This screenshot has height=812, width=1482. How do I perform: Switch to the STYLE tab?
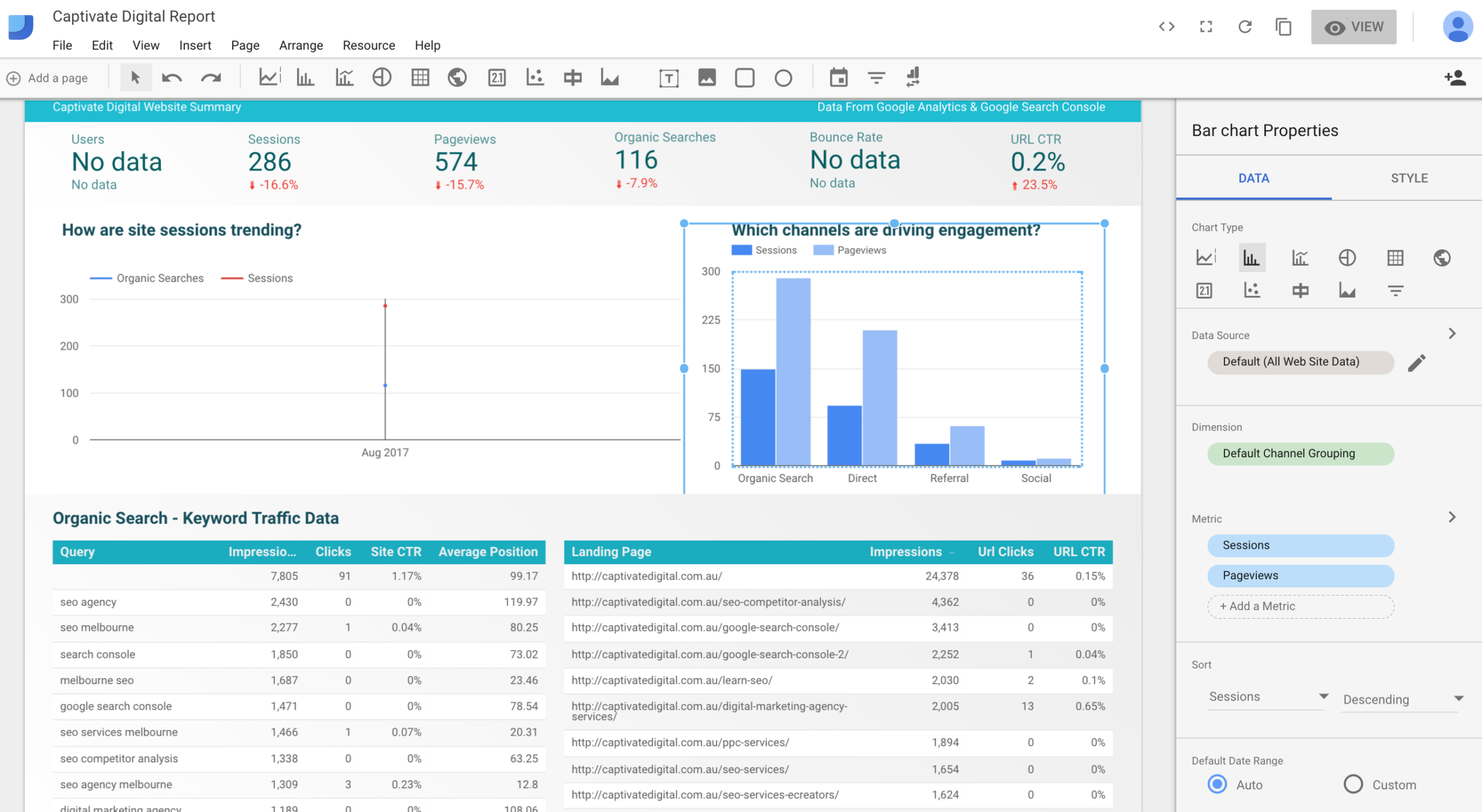1409,178
